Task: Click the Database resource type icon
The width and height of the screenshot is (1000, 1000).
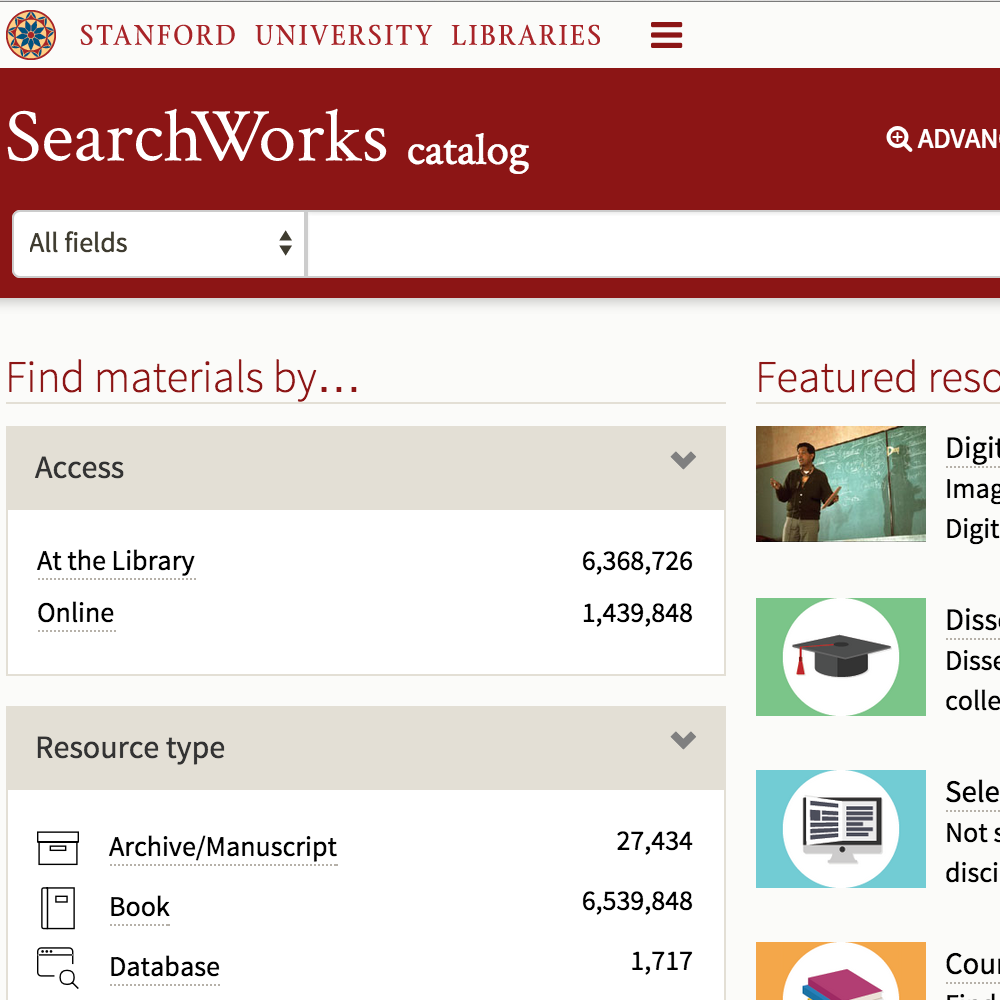Action: (58, 967)
